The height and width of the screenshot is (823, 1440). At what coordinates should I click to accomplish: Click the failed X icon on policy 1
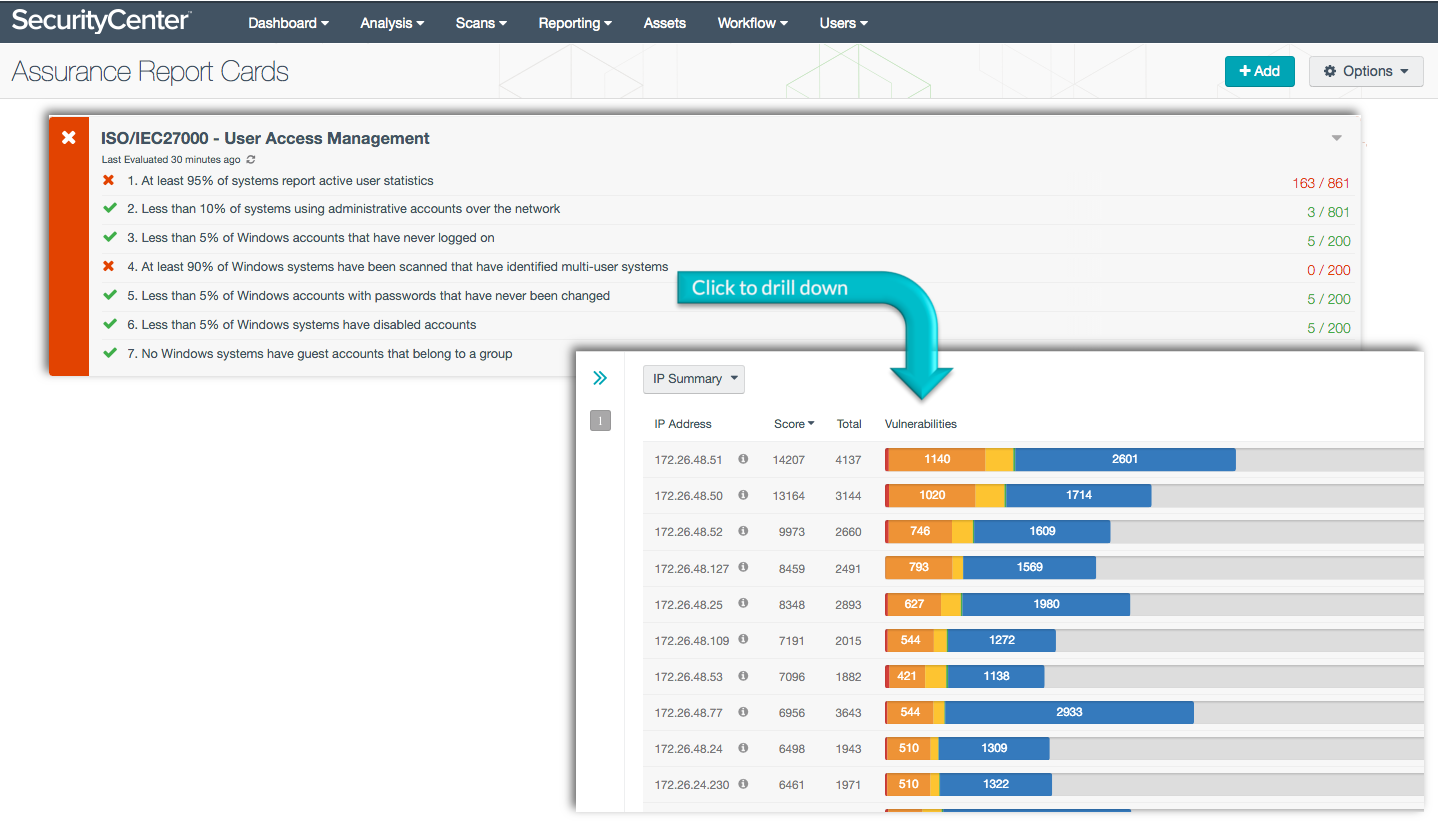(109, 181)
